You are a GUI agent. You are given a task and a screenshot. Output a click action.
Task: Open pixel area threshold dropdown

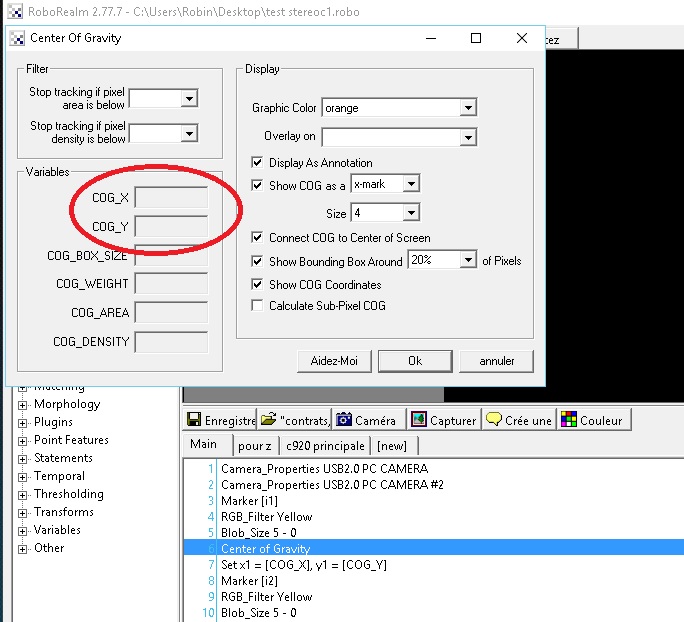(189, 99)
